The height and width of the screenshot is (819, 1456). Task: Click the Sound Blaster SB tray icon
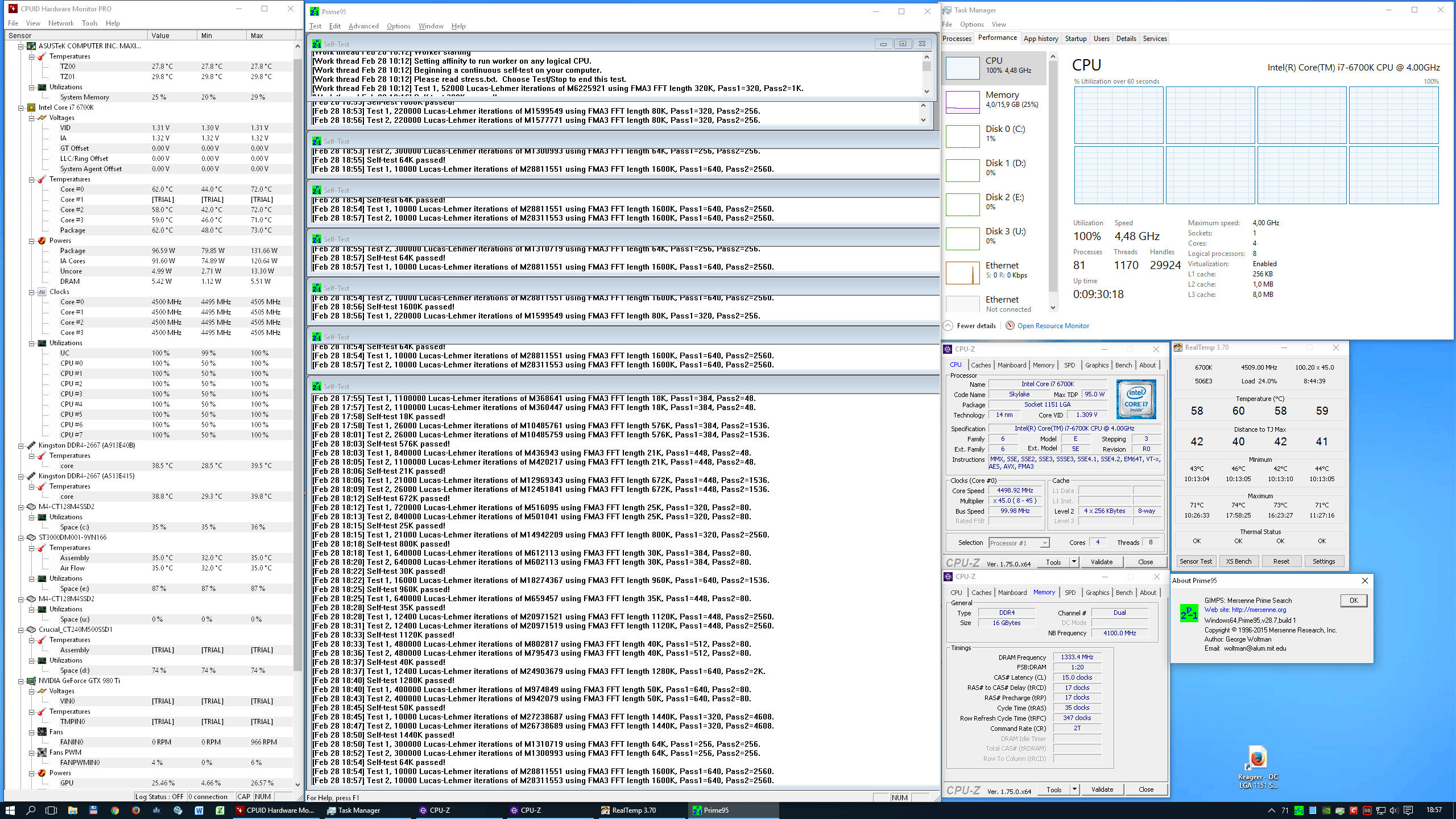[x=1367, y=810]
